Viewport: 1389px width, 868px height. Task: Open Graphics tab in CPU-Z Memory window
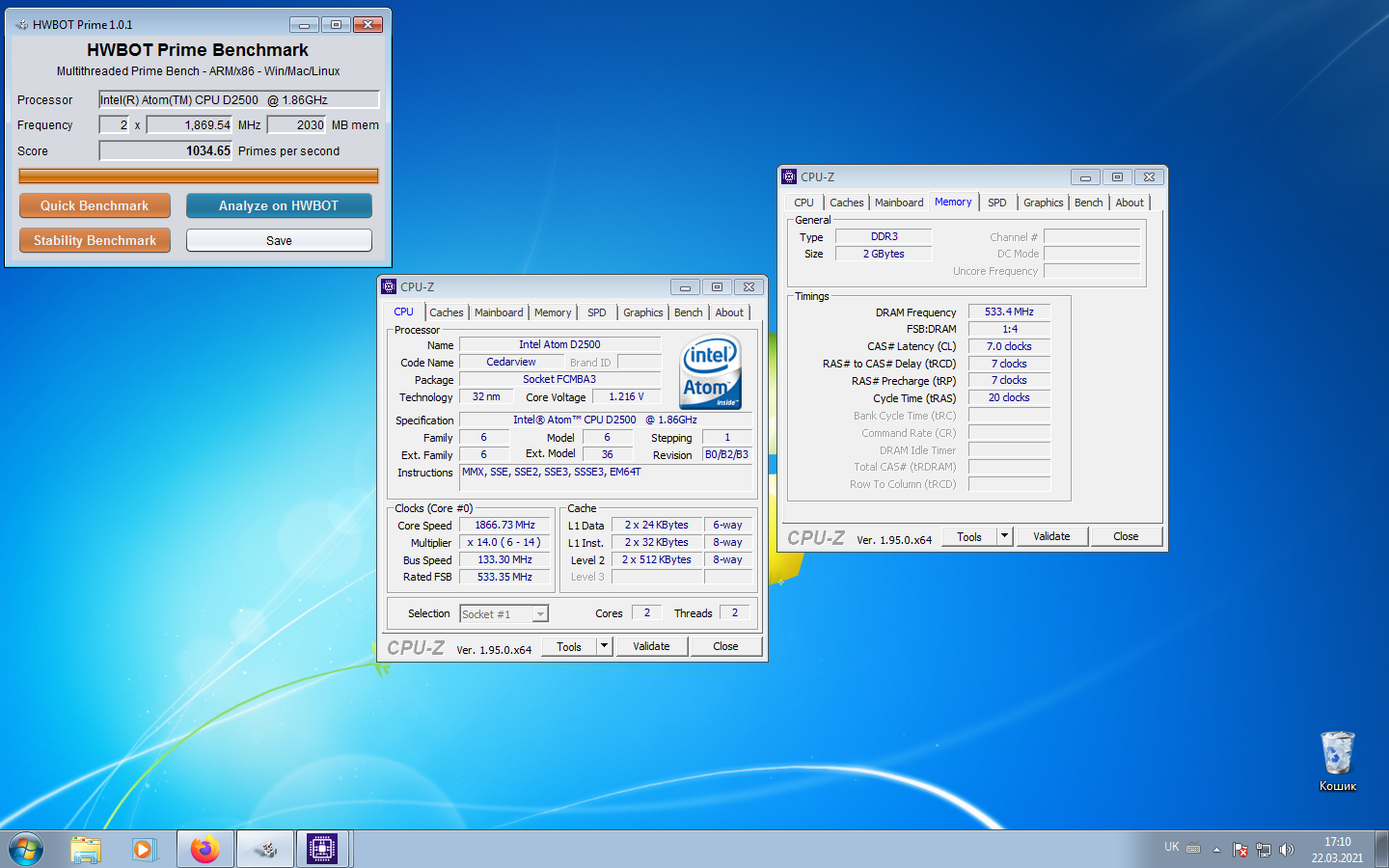click(1044, 203)
